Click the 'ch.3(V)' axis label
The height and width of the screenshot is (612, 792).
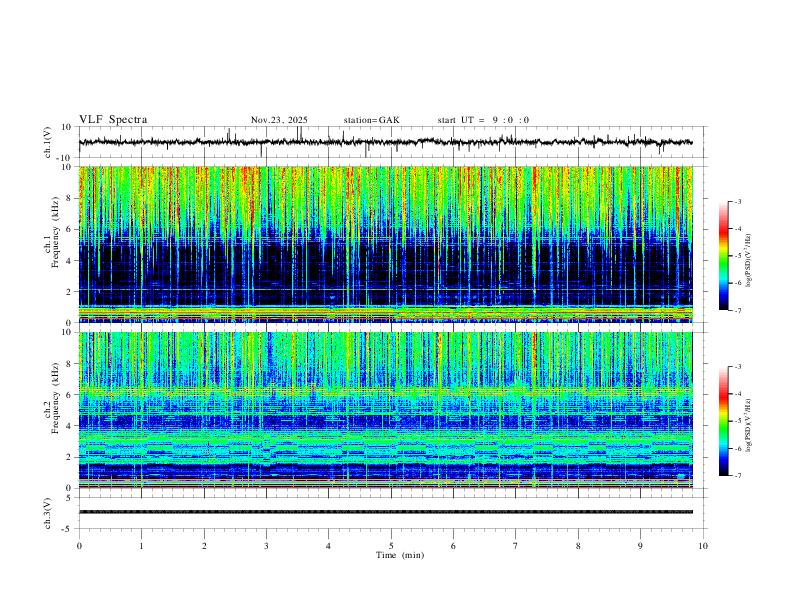[48, 513]
